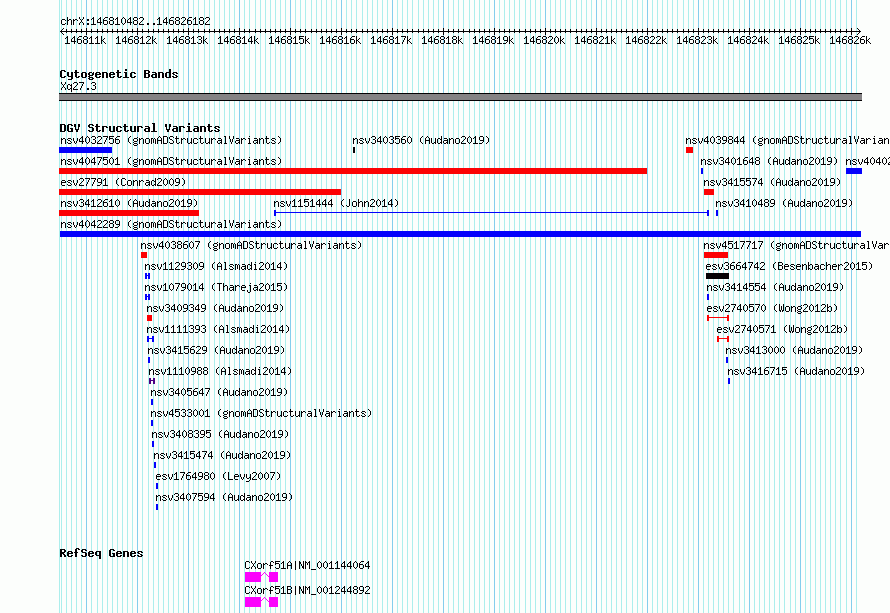890x613 pixels.
Task: Click the thin blue line of nsv1151444
Action: point(492,213)
